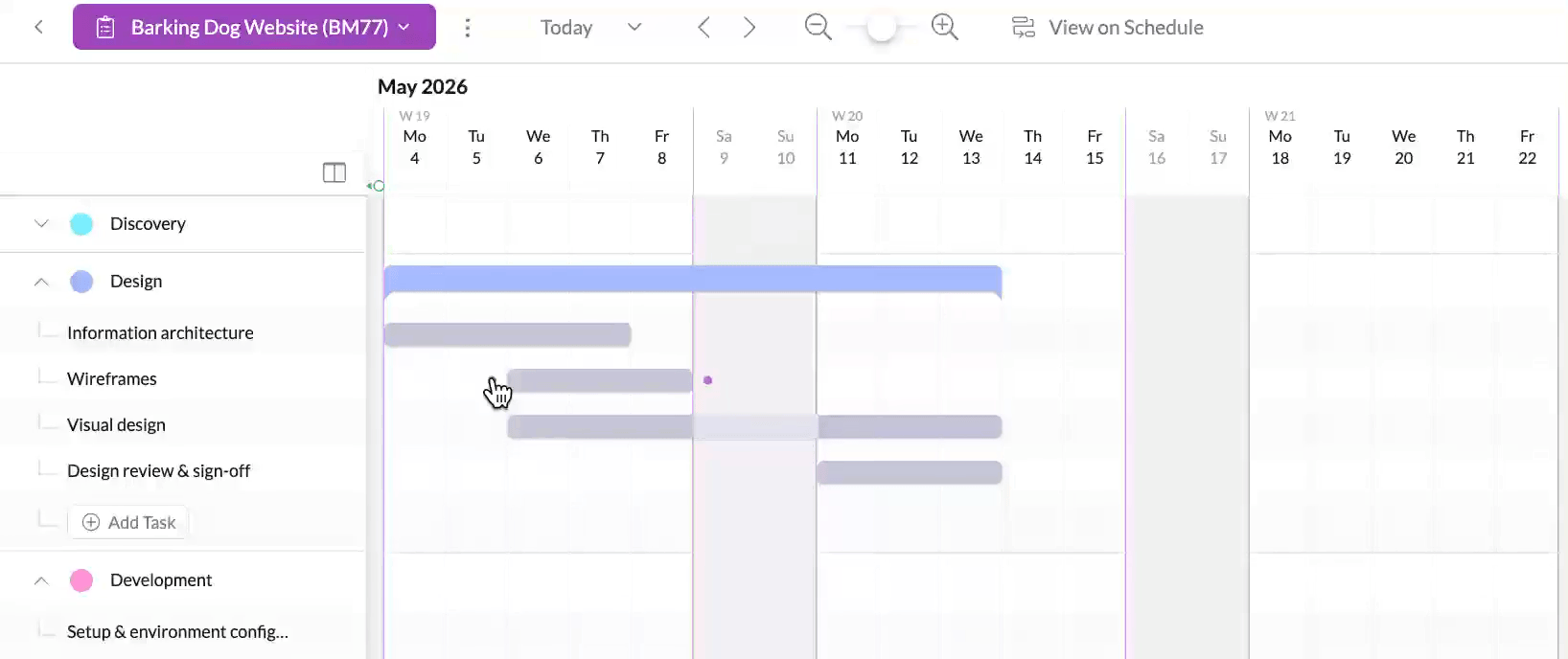Go to previous time period arrow
Viewport: 1568px width, 659px height.
(x=703, y=28)
